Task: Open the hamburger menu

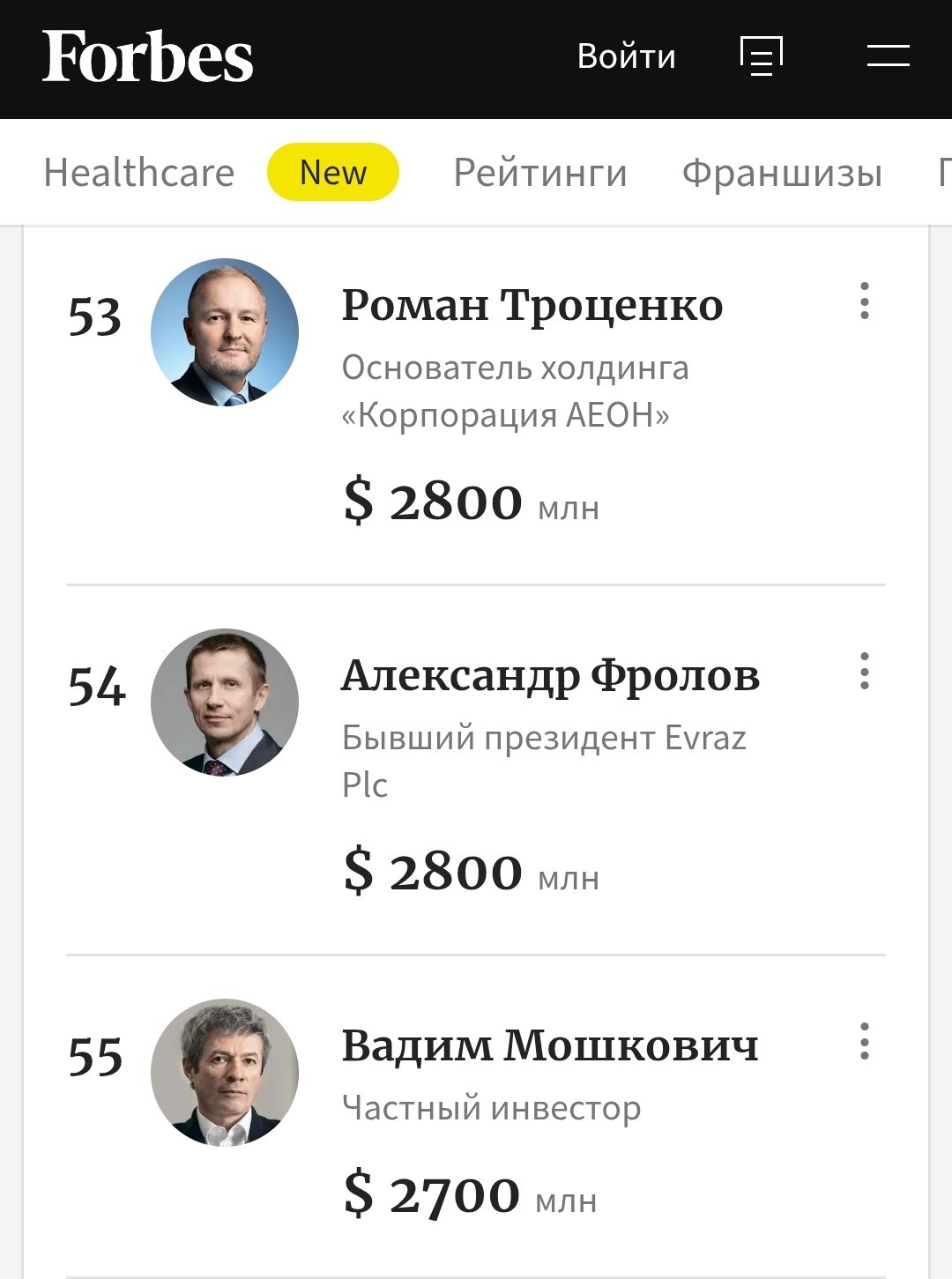Action: (x=888, y=56)
